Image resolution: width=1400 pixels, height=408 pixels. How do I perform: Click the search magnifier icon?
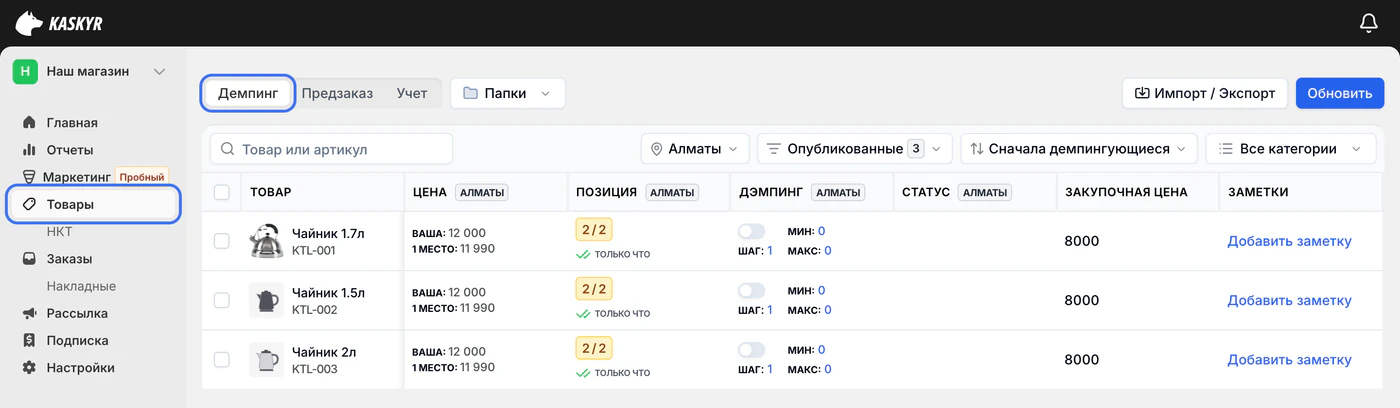[x=227, y=149]
